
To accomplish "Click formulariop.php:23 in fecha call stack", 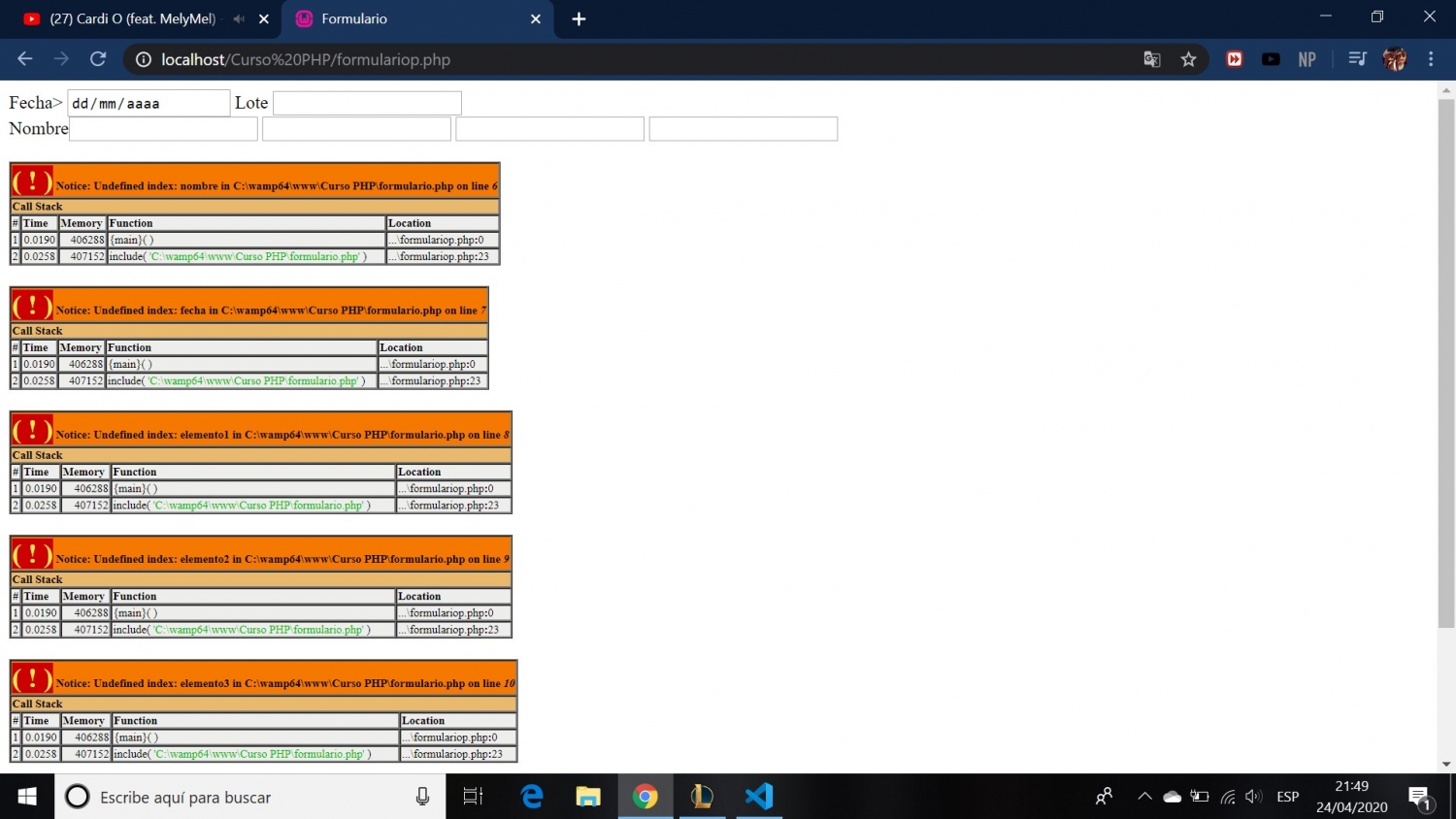I will click(x=430, y=380).
